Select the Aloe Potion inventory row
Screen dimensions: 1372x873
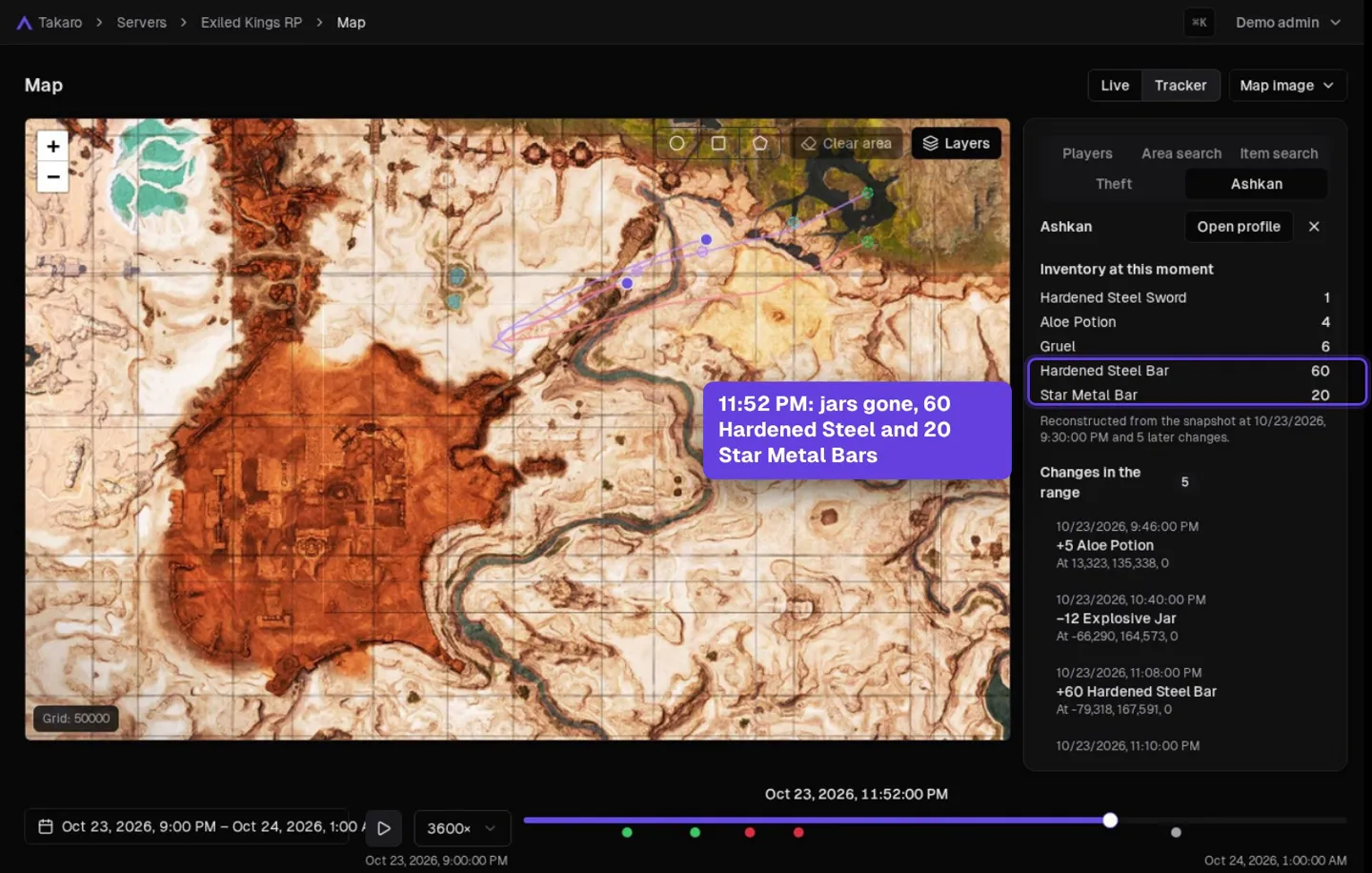tap(1184, 322)
